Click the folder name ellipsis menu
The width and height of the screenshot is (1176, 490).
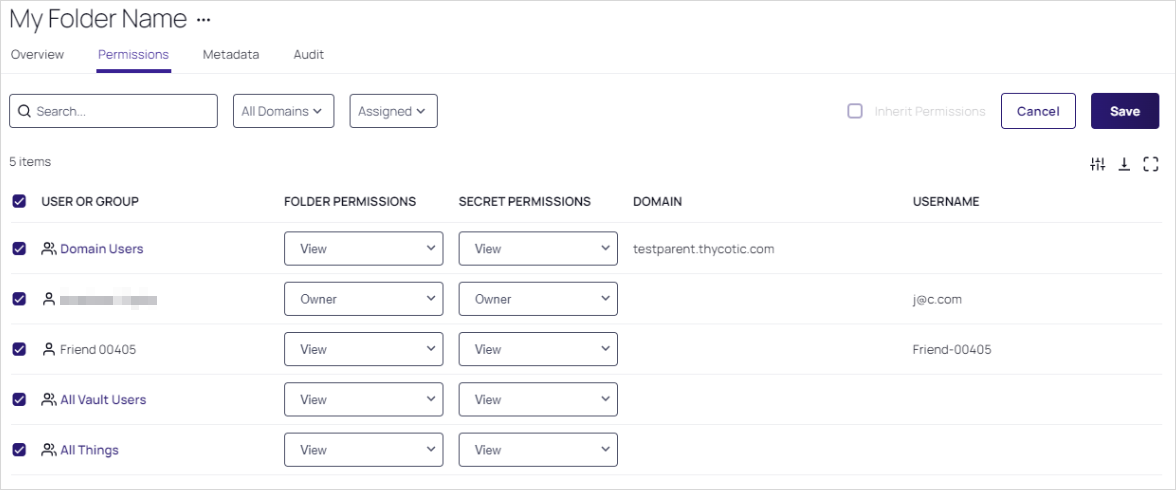(x=204, y=19)
